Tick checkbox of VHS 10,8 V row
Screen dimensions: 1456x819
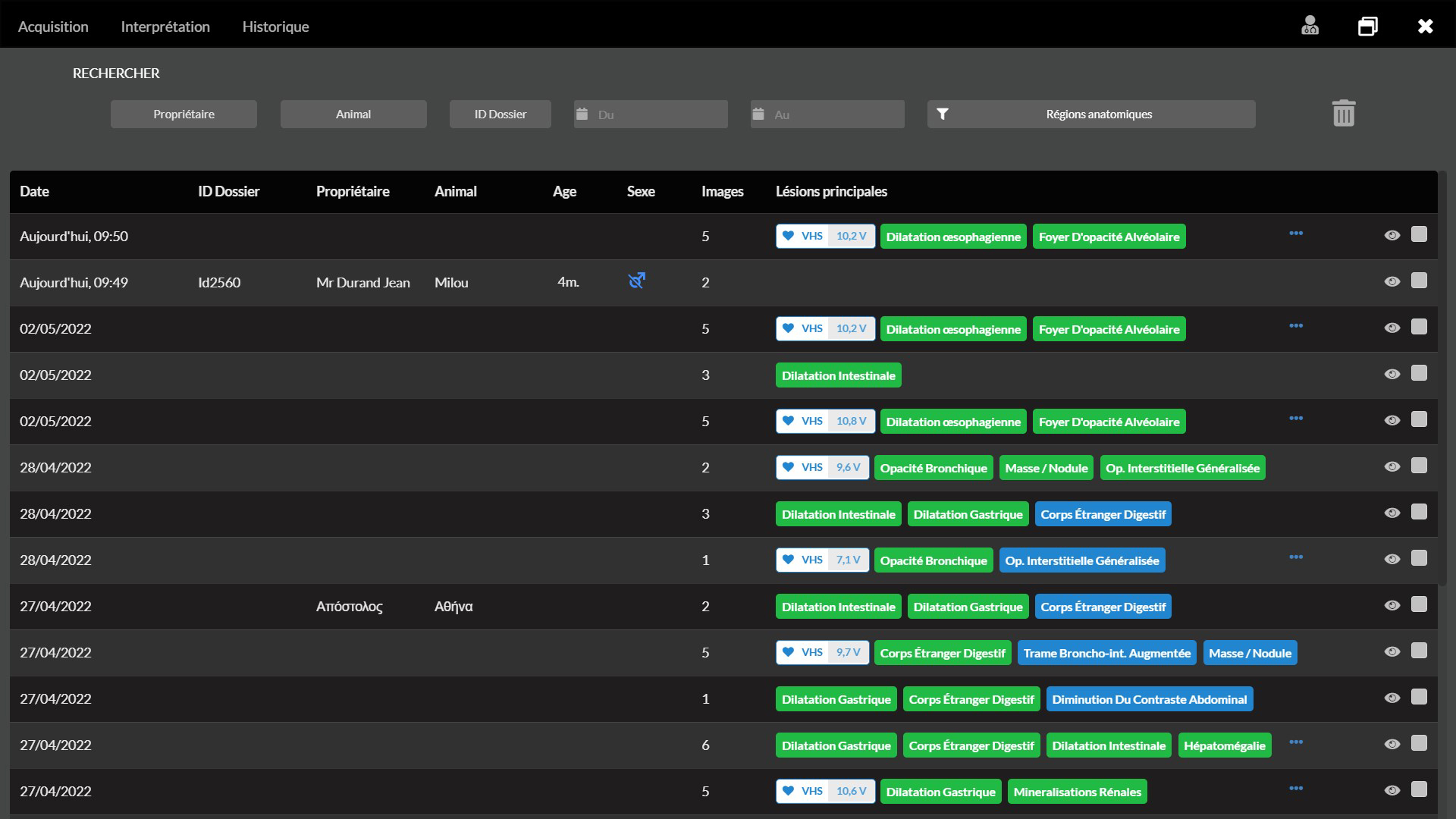[1419, 419]
